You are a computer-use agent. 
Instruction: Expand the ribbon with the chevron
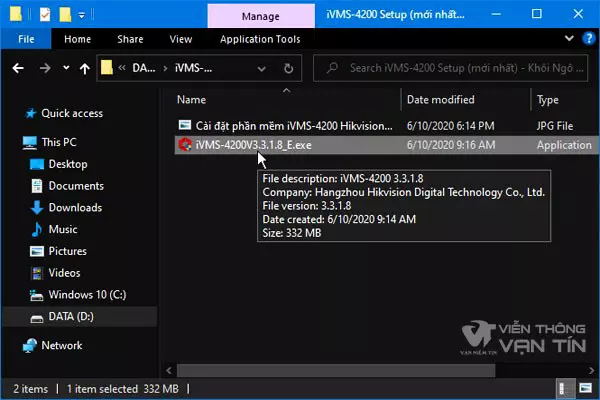pyautogui.click(x=569, y=38)
